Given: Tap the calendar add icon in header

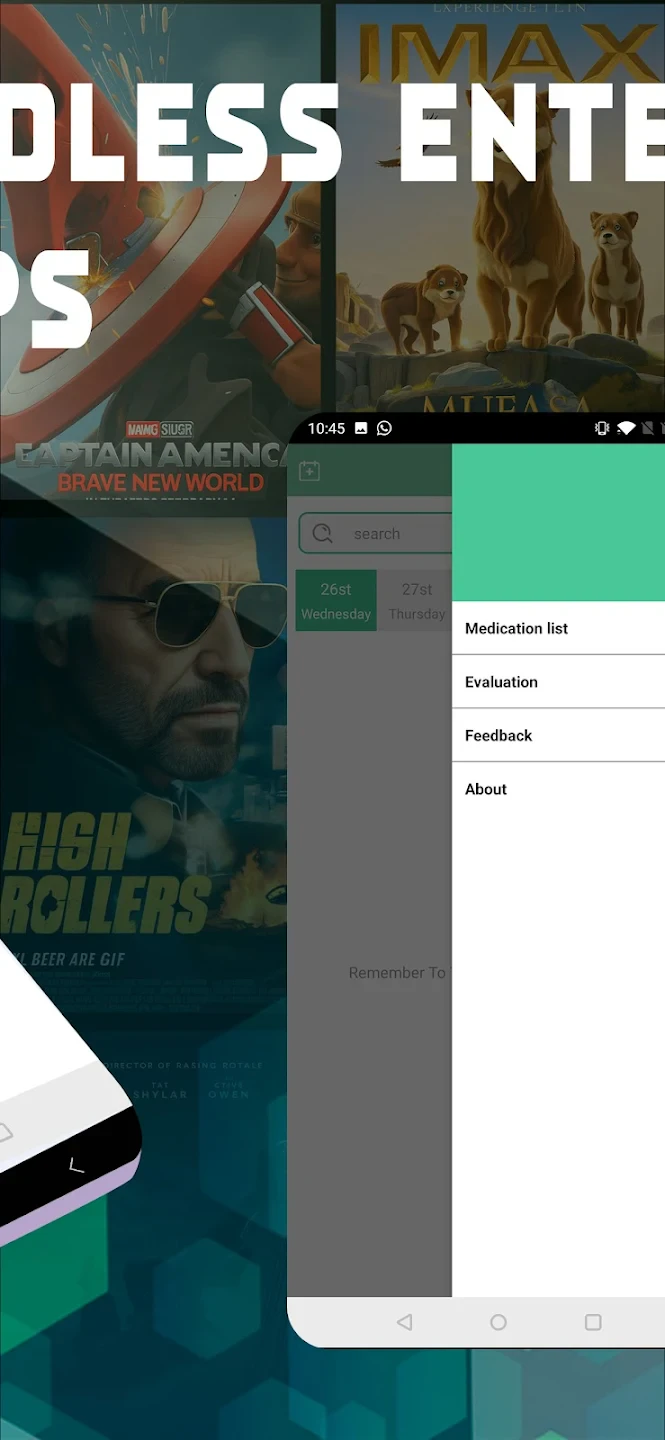Looking at the screenshot, I should pyautogui.click(x=309, y=471).
